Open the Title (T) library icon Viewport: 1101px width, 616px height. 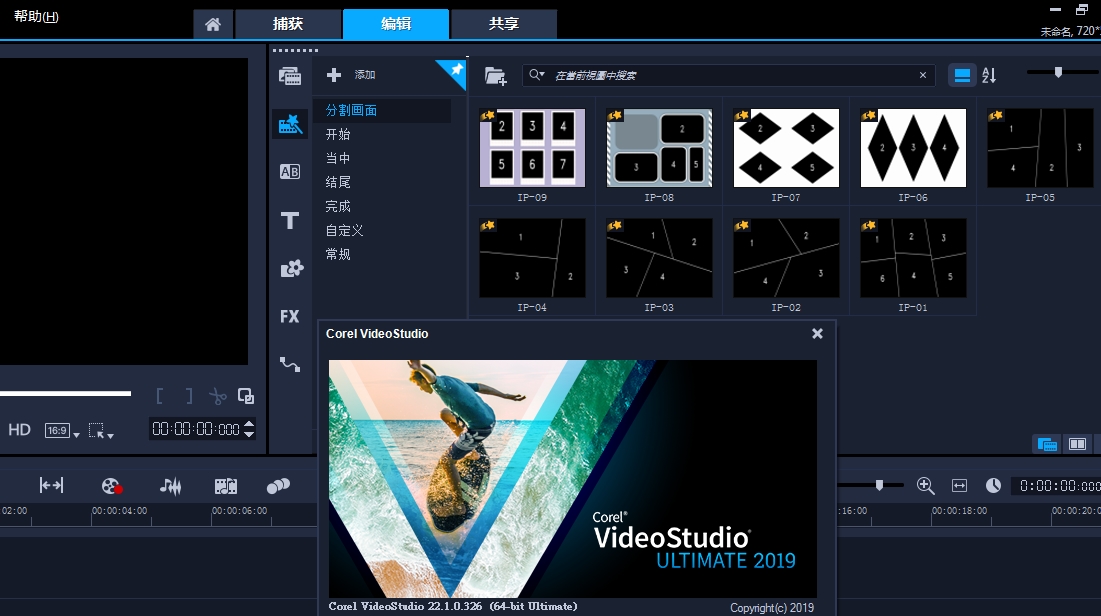290,221
